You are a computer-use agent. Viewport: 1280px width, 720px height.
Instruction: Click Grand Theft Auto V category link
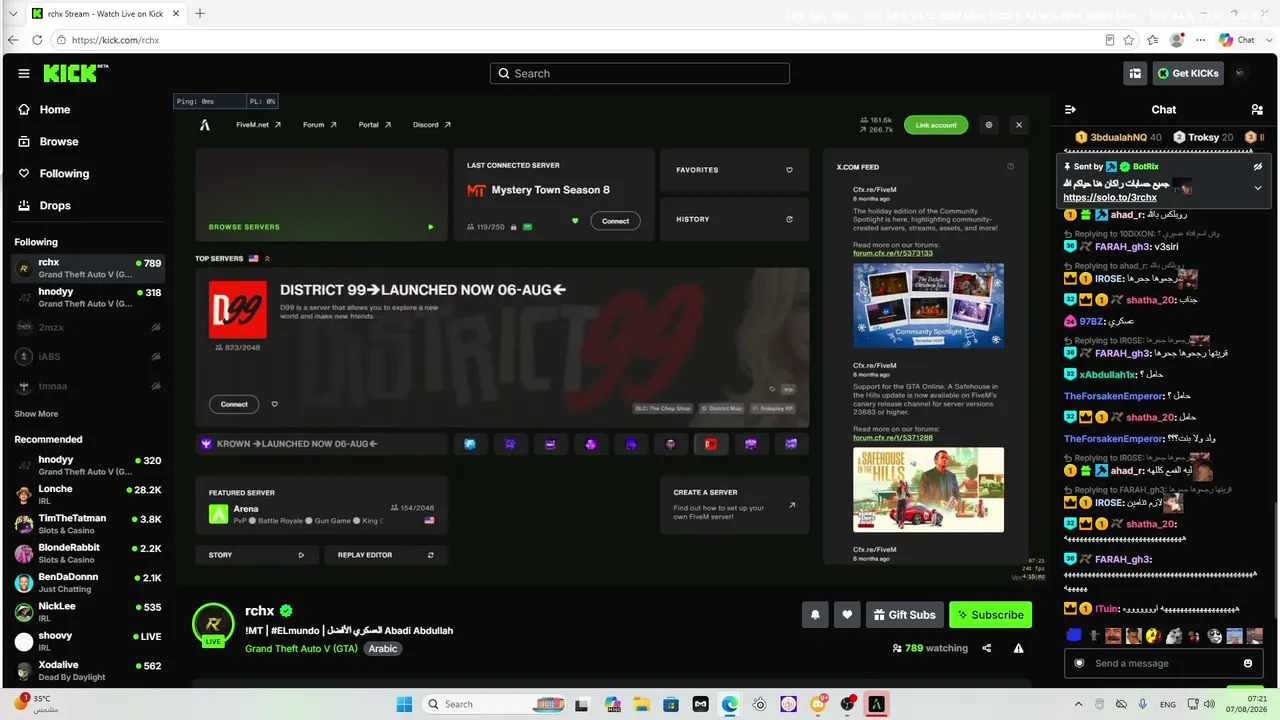[301, 648]
